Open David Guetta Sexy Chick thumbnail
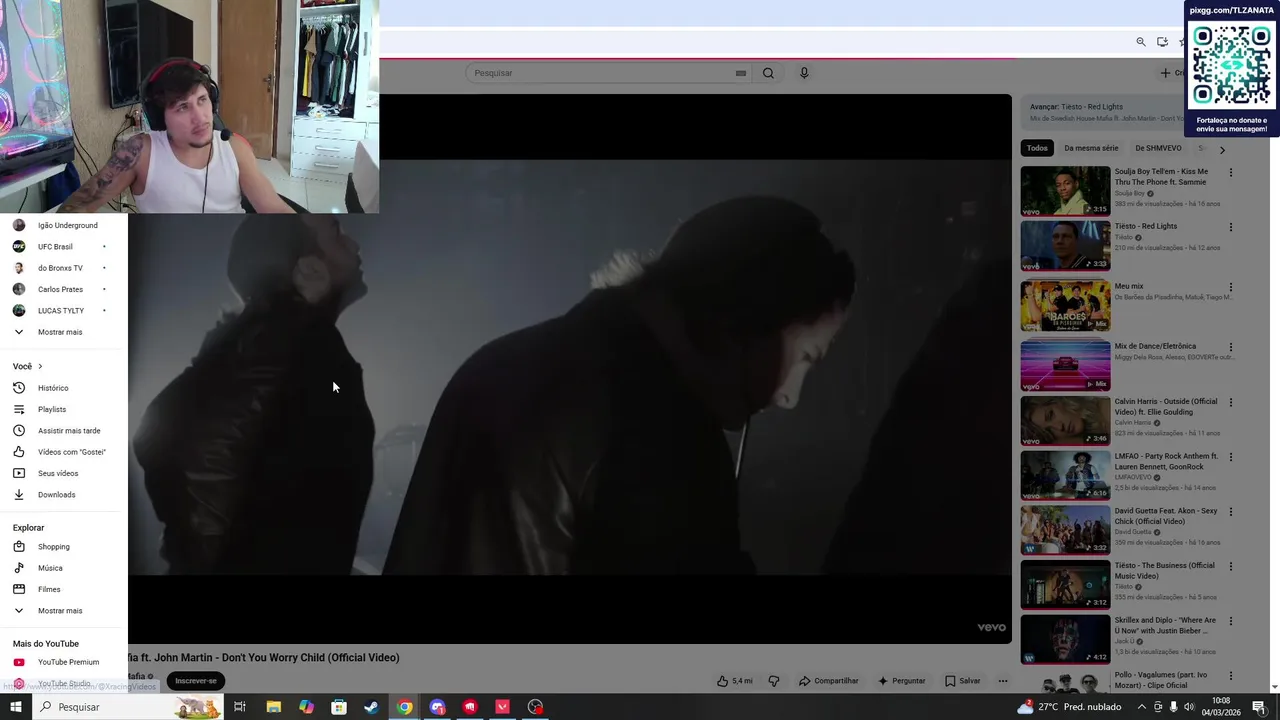Image resolution: width=1280 pixels, height=720 pixels. [x=1065, y=530]
